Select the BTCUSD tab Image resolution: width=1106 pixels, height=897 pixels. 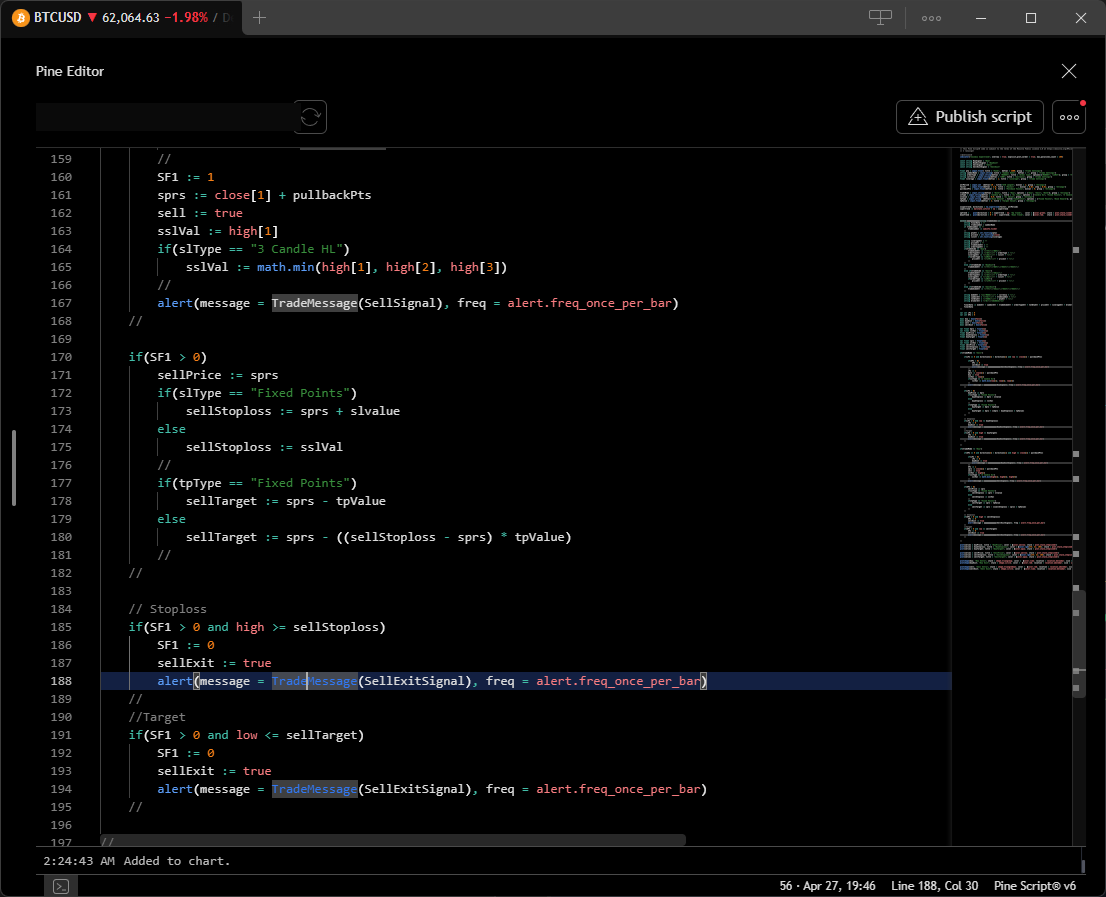point(121,18)
